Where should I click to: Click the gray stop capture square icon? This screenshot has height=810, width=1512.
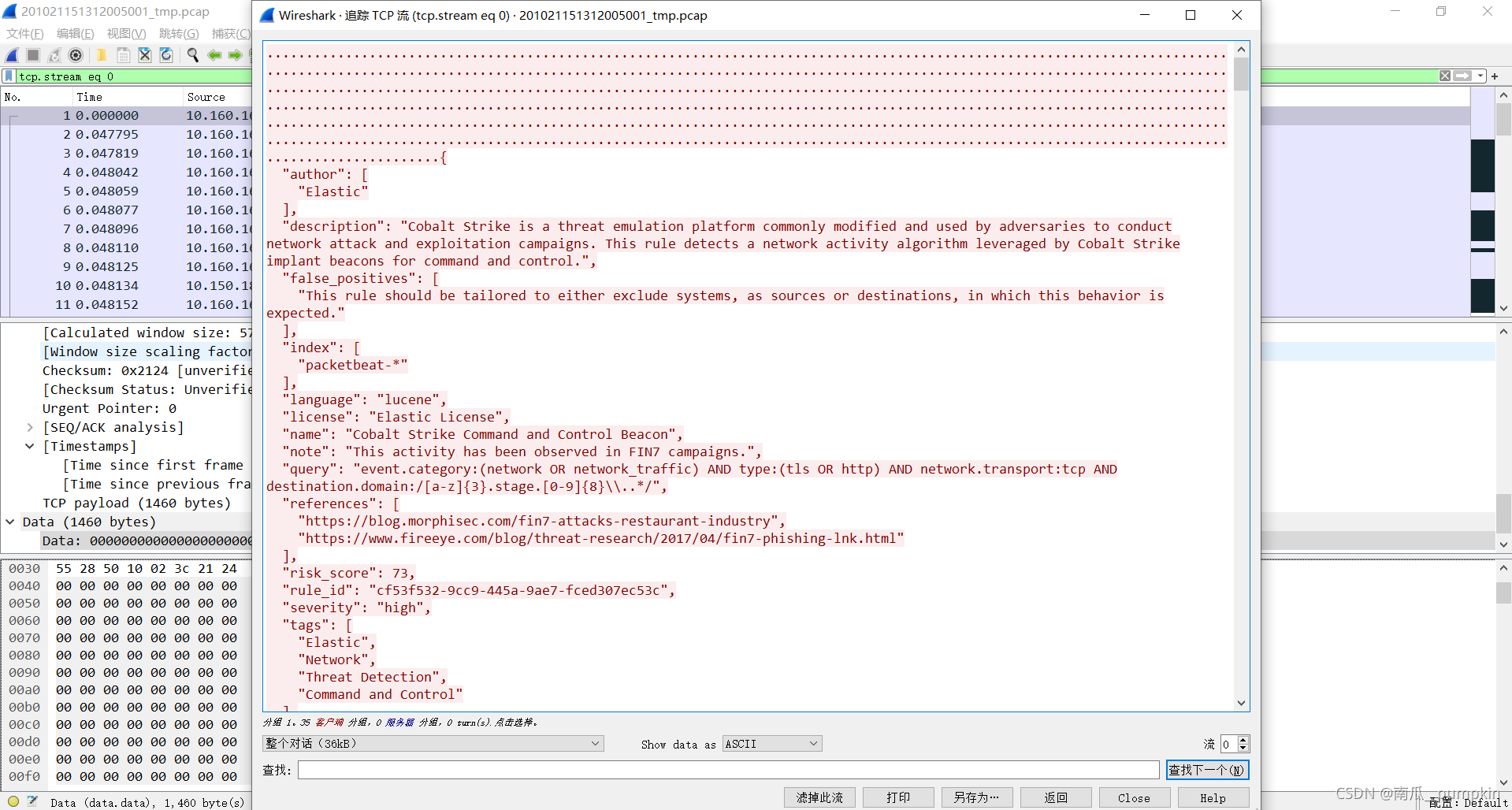33,55
